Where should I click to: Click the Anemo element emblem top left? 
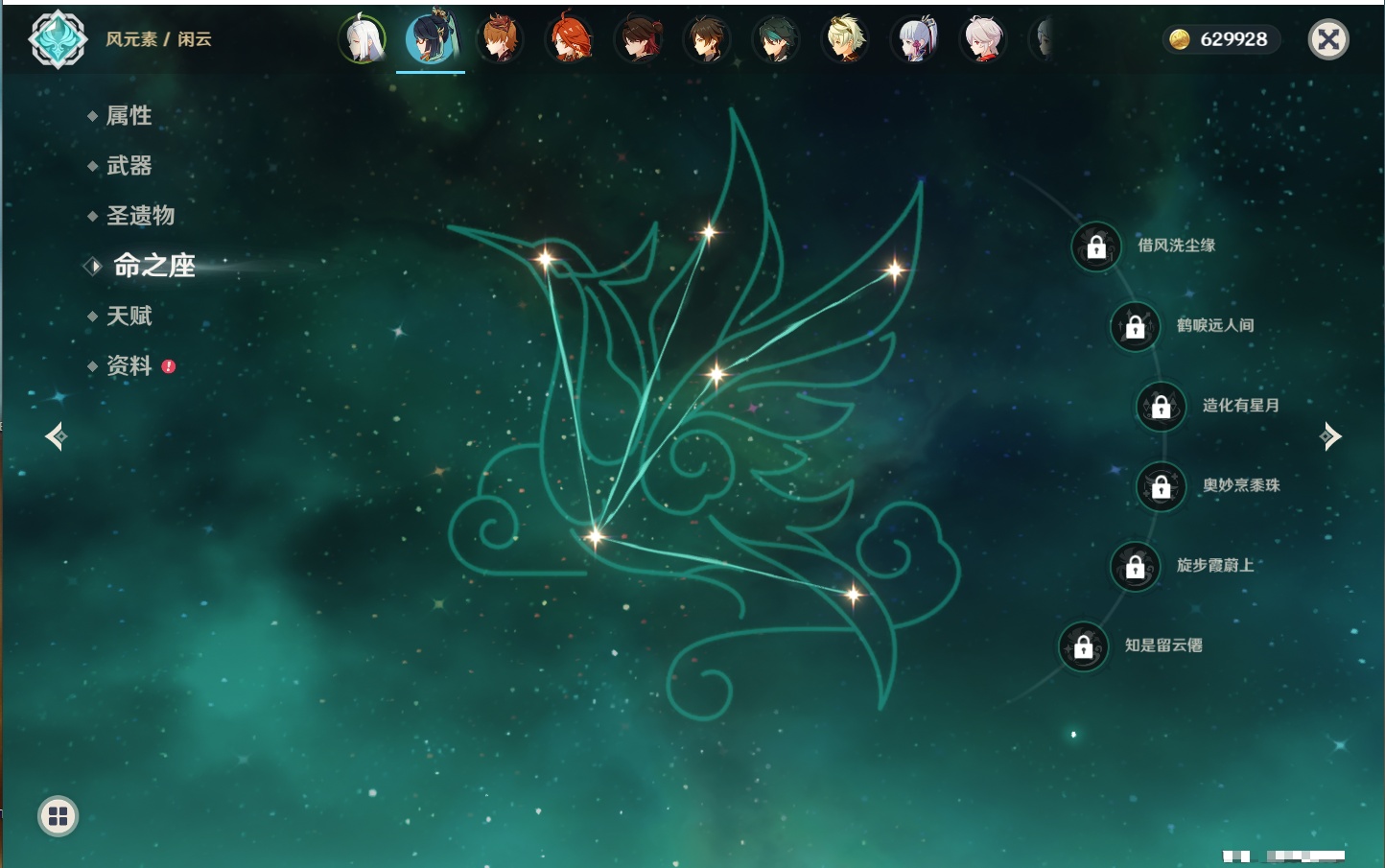point(58,39)
